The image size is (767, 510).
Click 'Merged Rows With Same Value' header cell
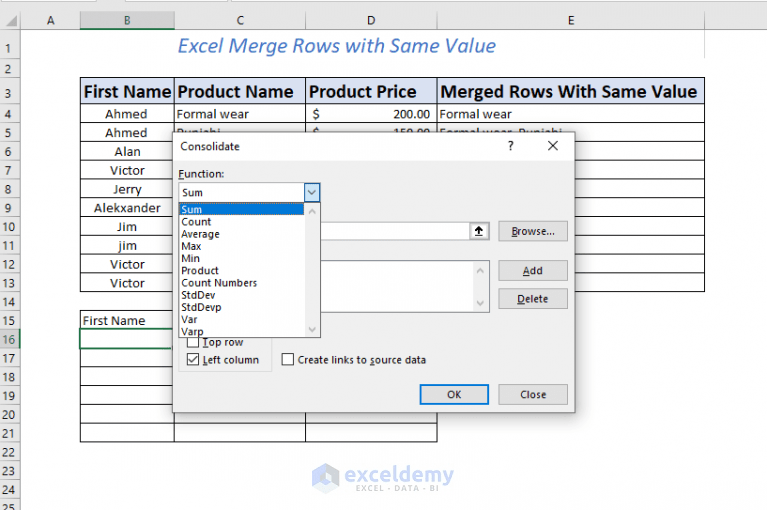pyautogui.click(x=570, y=91)
